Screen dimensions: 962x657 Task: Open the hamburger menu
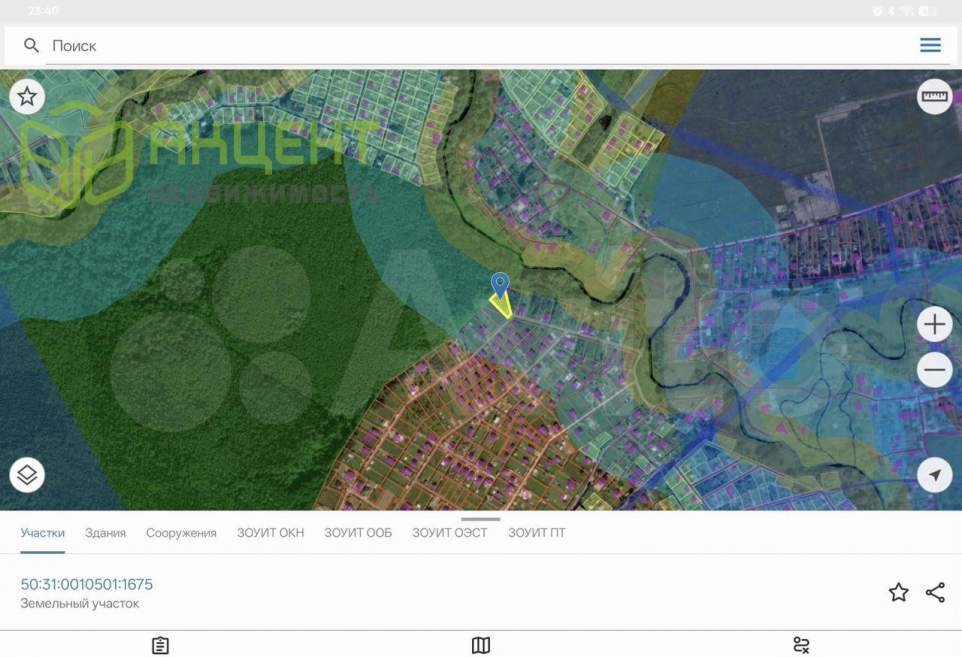pos(930,45)
